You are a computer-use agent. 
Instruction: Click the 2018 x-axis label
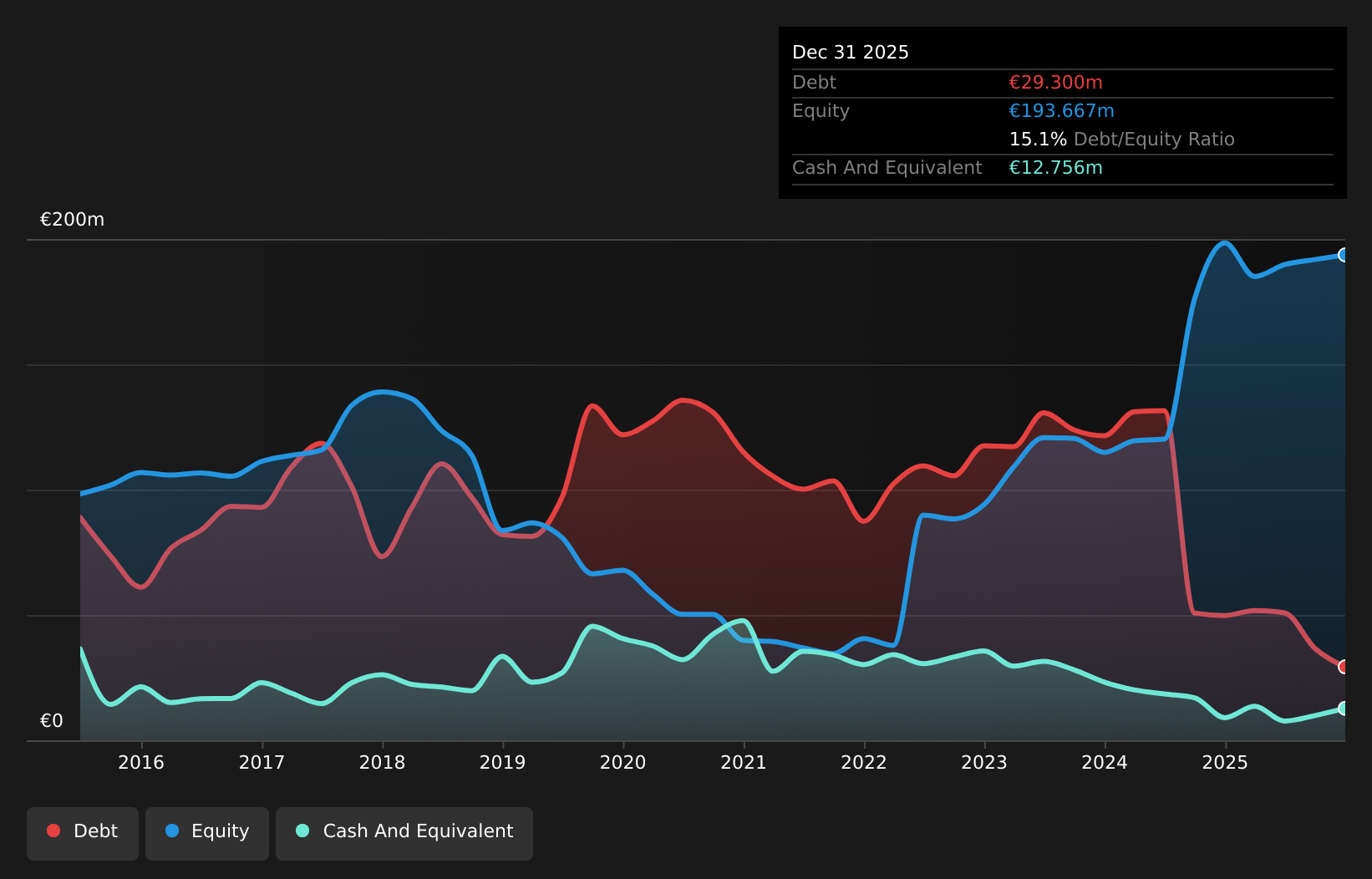[x=382, y=762]
